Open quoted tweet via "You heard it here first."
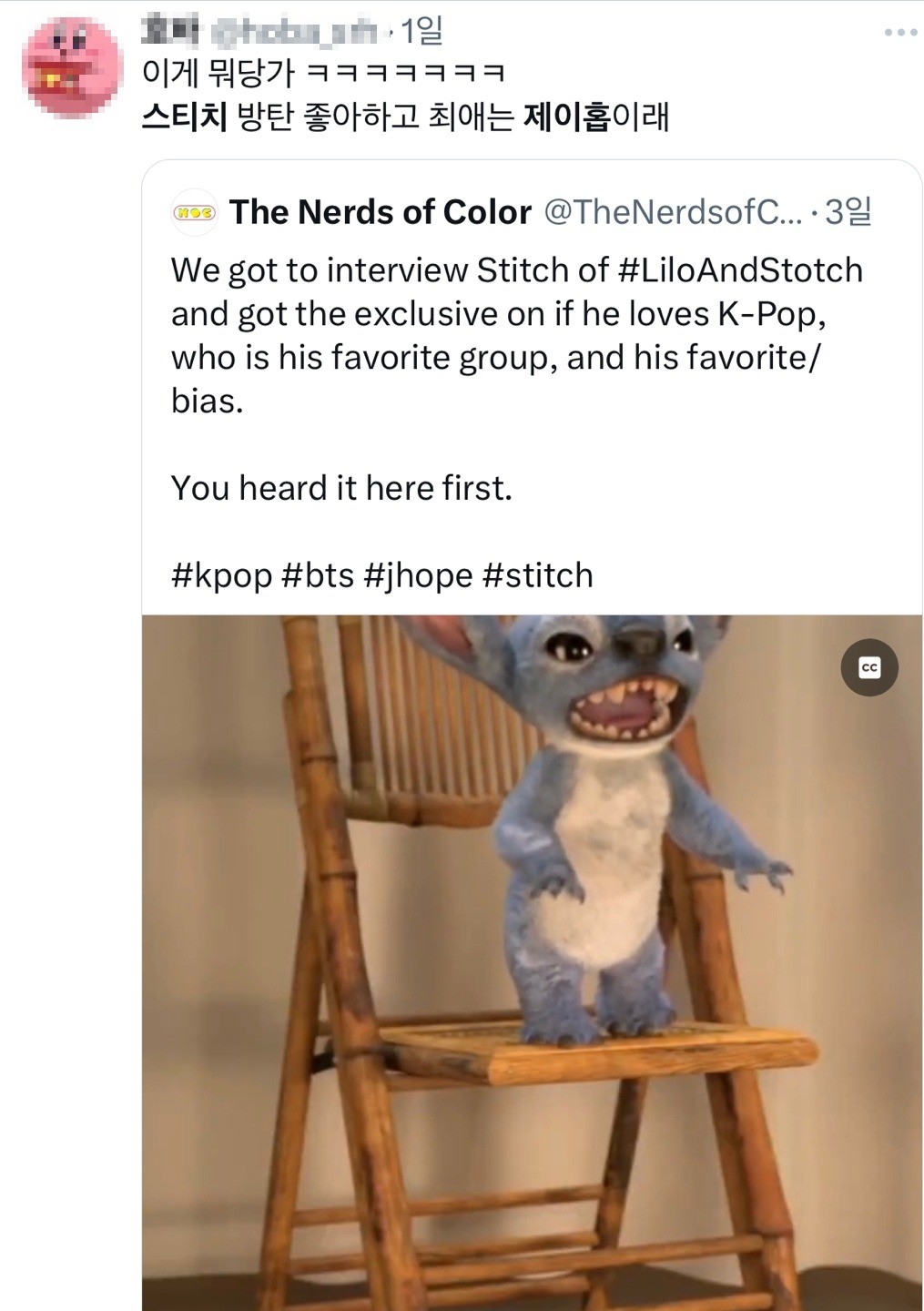 tap(341, 488)
